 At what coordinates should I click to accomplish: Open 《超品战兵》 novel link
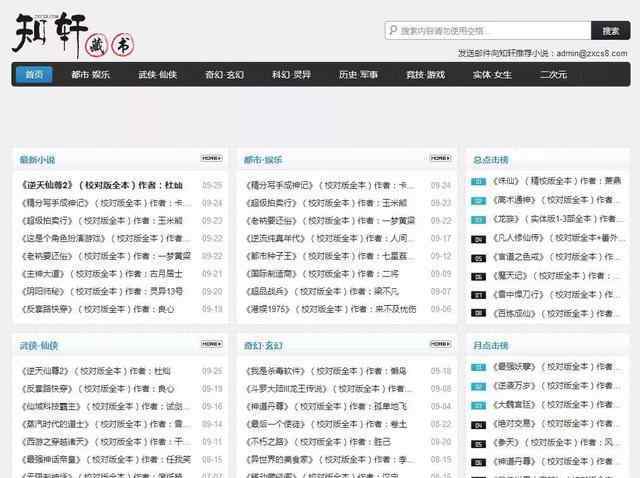322,291
